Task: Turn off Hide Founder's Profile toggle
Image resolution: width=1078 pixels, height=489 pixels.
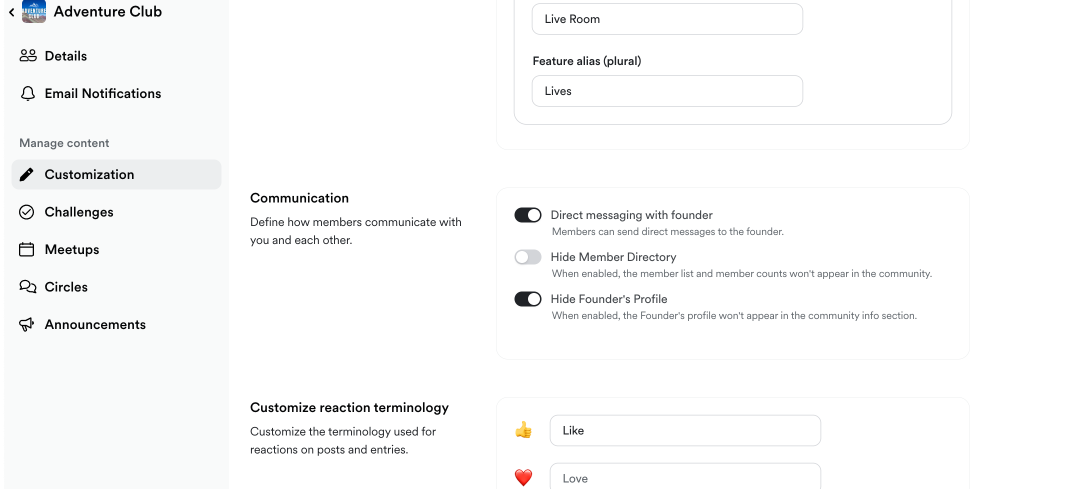Action: pos(528,299)
